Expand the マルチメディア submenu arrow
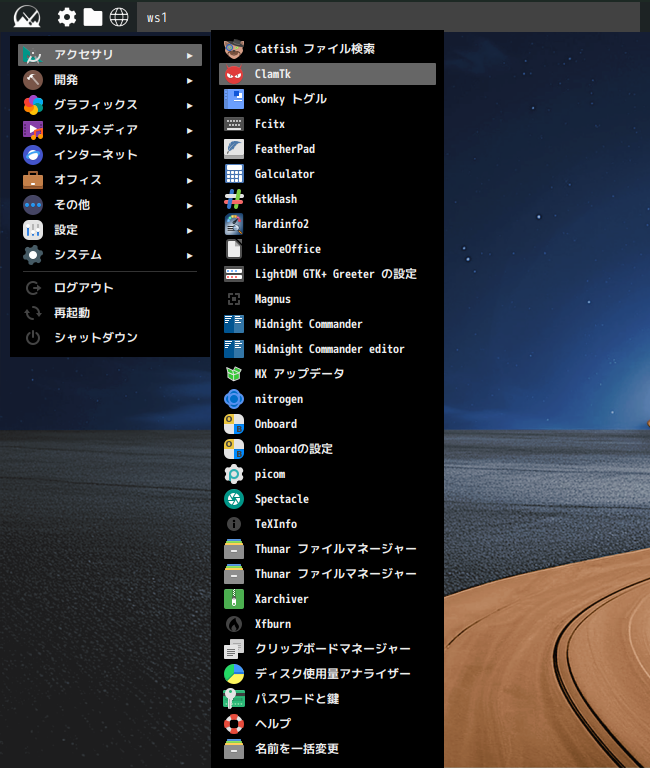The height and width of the screenshot is (768, 650). [190, 131]
